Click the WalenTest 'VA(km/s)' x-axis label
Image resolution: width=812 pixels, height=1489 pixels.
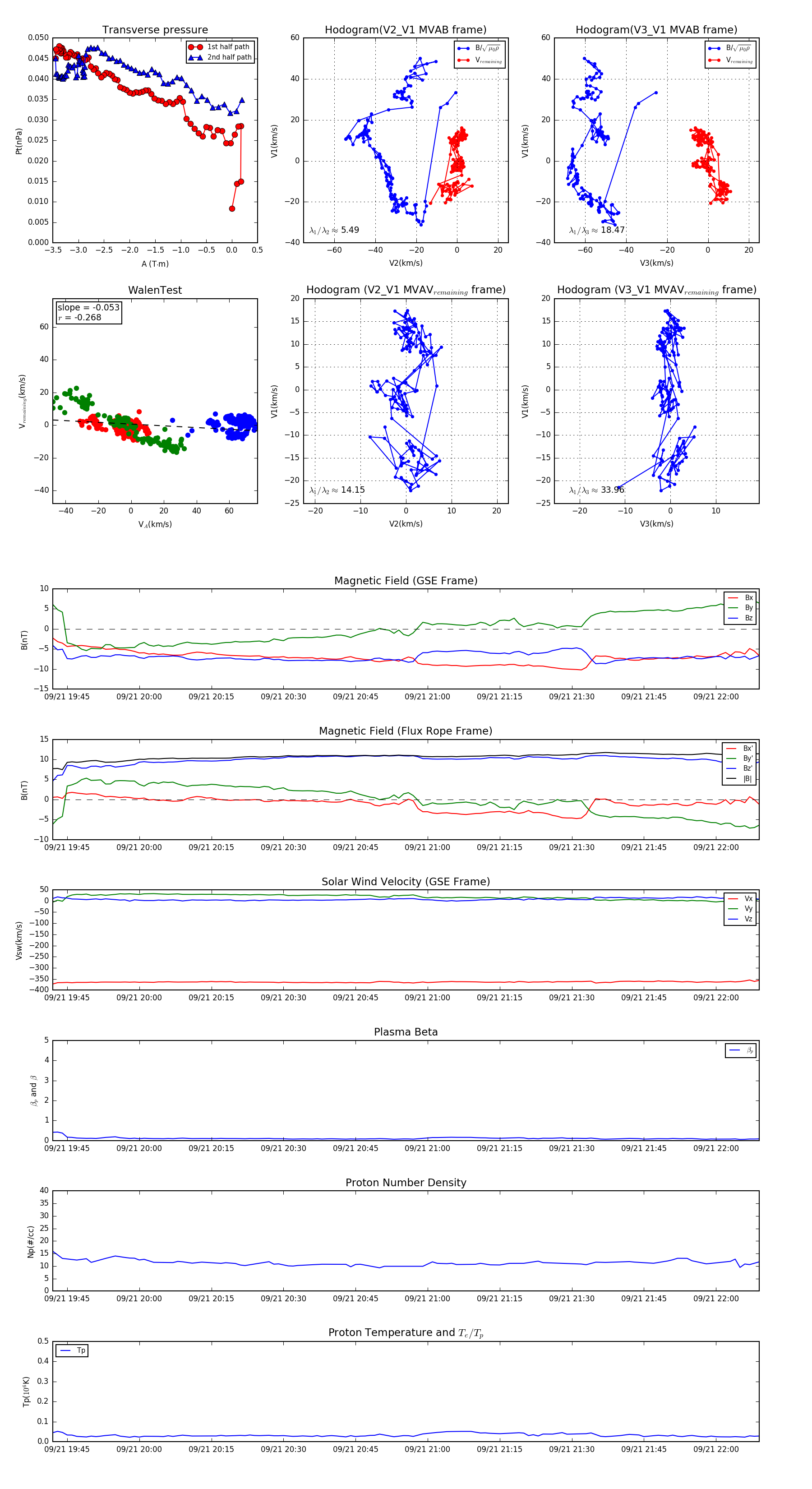(155, 524)
